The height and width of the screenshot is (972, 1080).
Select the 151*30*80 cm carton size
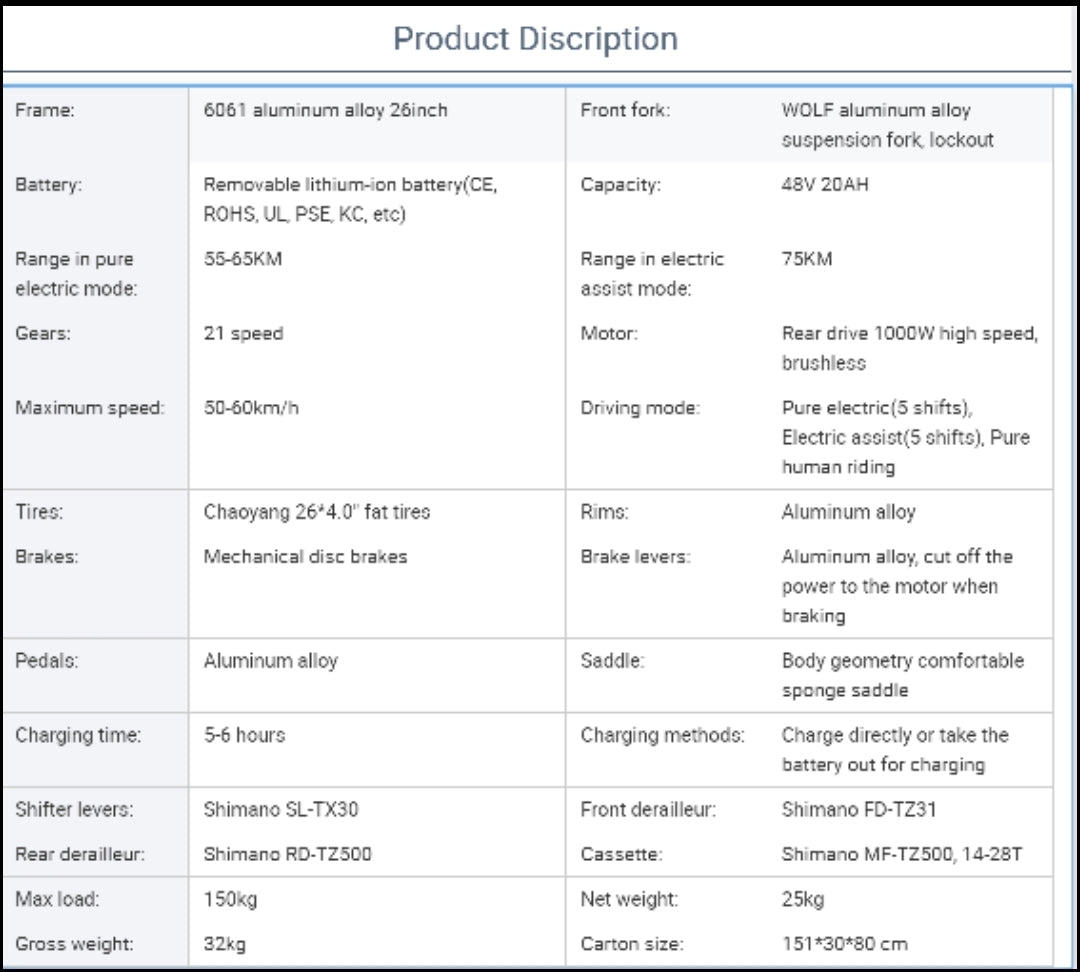pos(844,943)
